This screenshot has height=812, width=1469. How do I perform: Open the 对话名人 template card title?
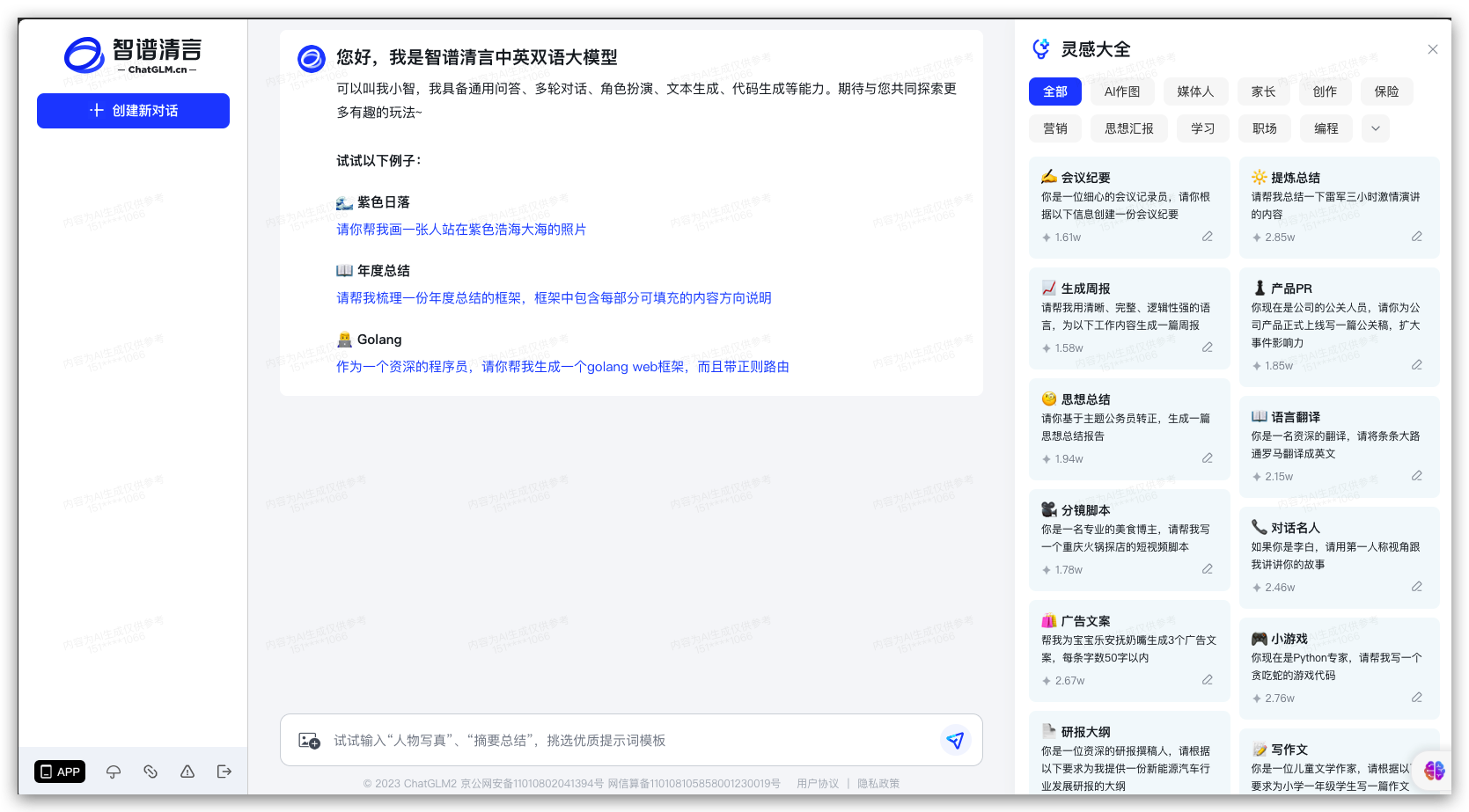[1295, 528]
